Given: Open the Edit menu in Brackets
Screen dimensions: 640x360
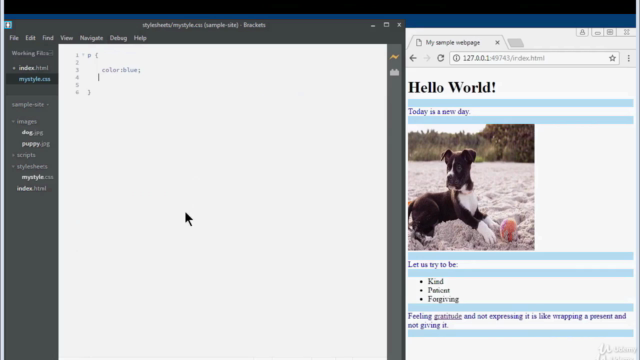Looking at the screenshot, I should click(x=30, y=38).
